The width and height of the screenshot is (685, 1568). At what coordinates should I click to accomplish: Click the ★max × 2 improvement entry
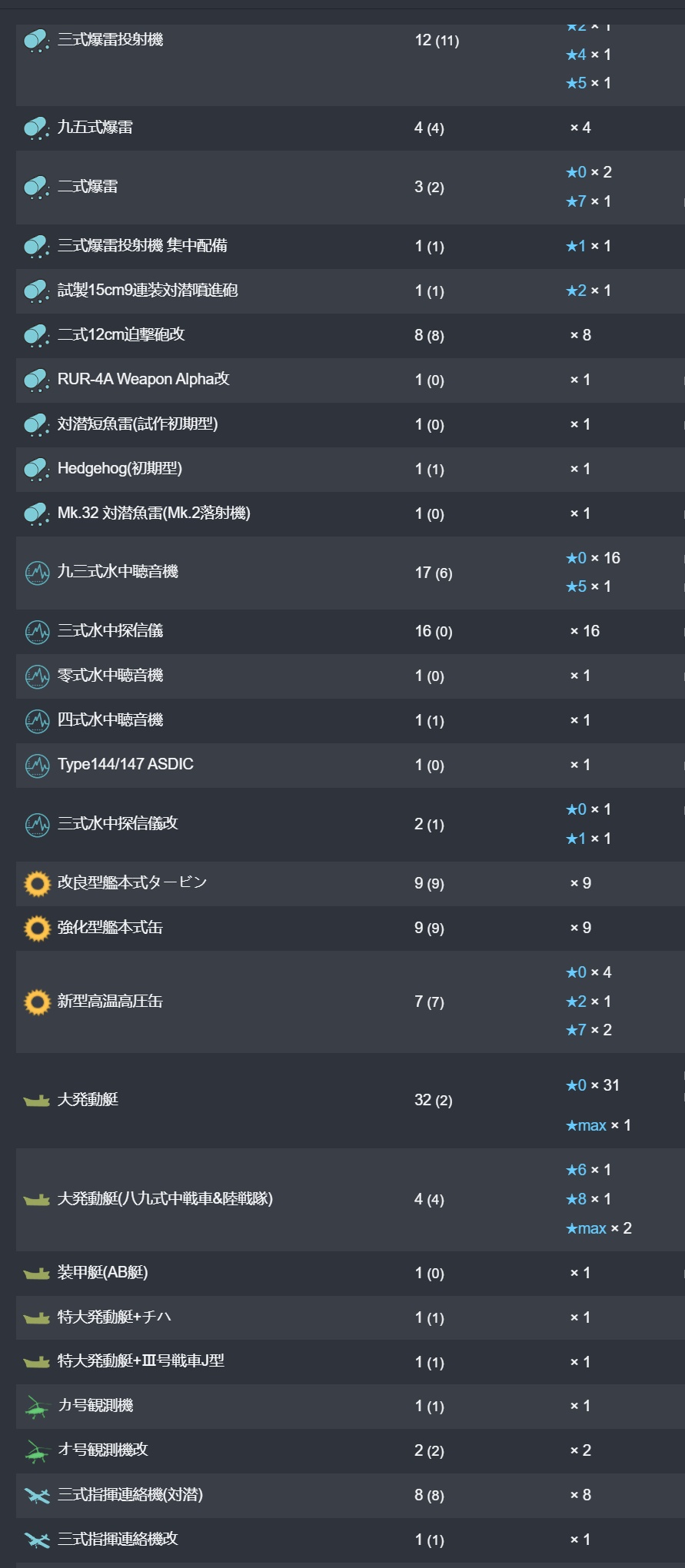pos(598,1228)
